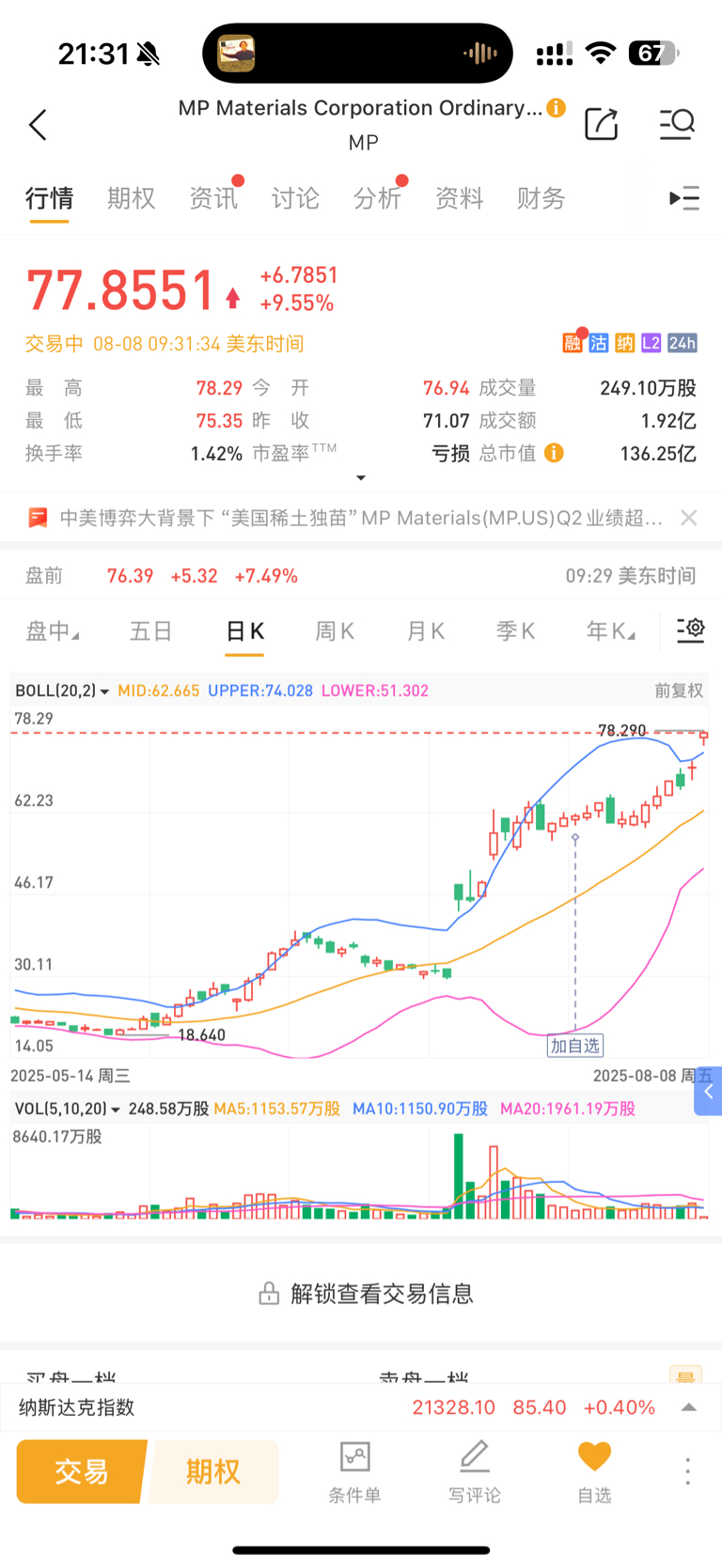This screenshot has height=1568, width=722.
Task: Tap the UPPER:74.028 BOLL value
Action: click(x=260, y=691)
